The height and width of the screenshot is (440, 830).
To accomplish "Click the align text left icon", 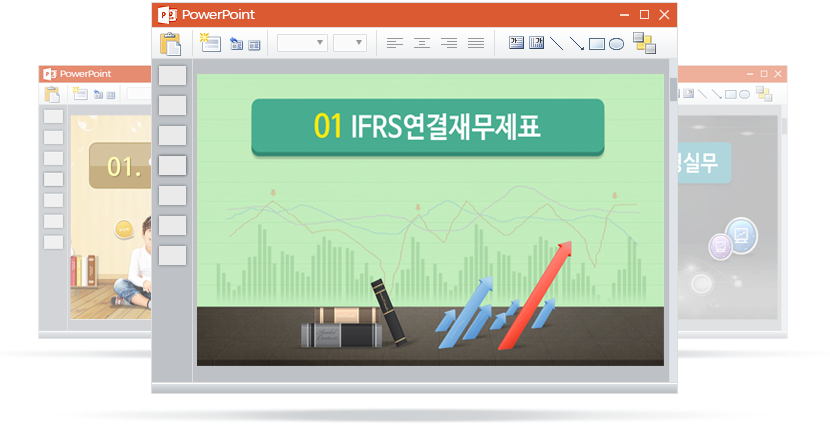I will click(x=395, y=43).
